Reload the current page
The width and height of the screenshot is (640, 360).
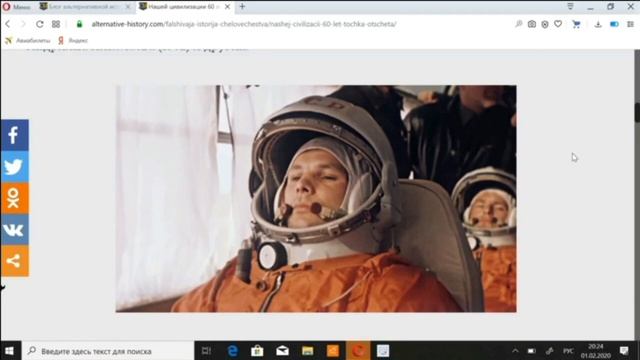coord(40,24)
